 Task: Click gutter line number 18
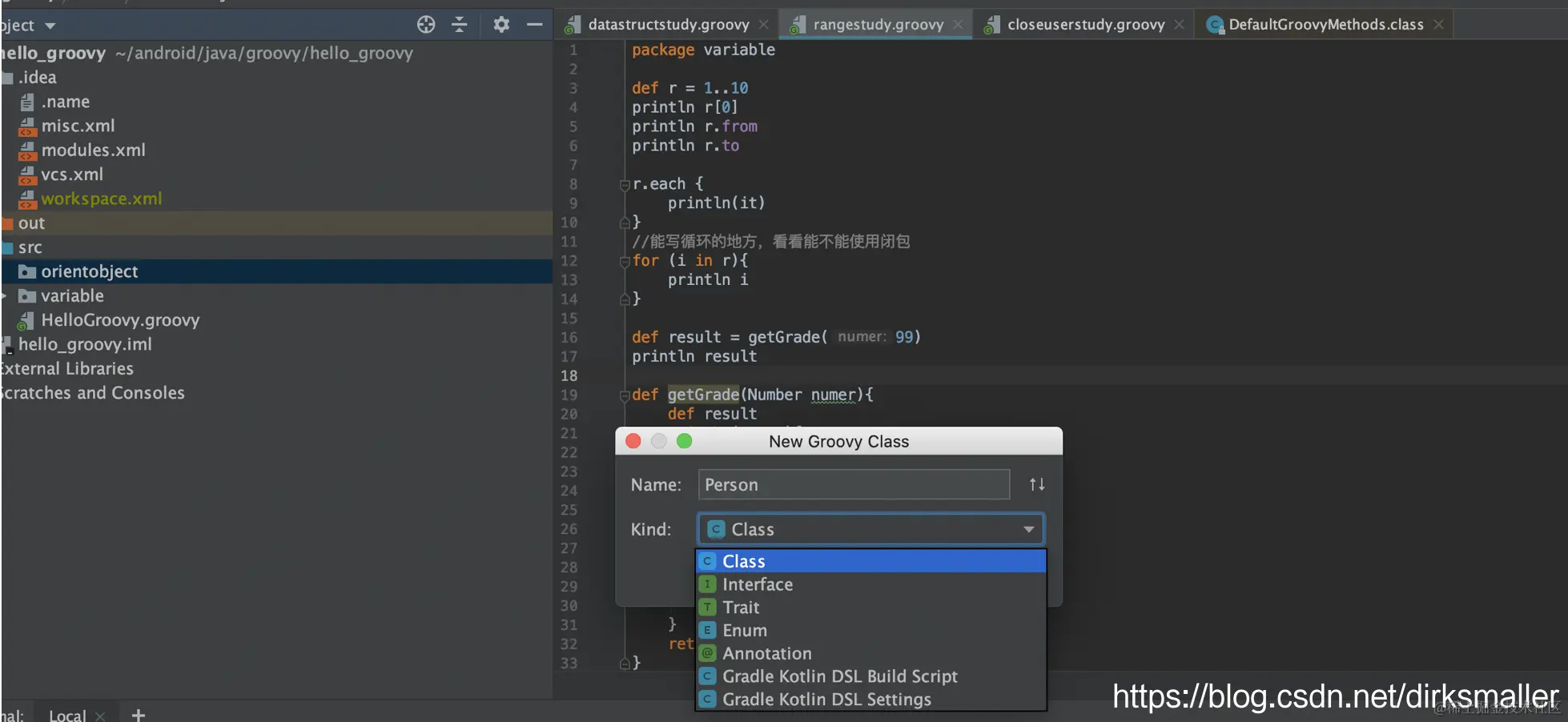pos(569,376)
